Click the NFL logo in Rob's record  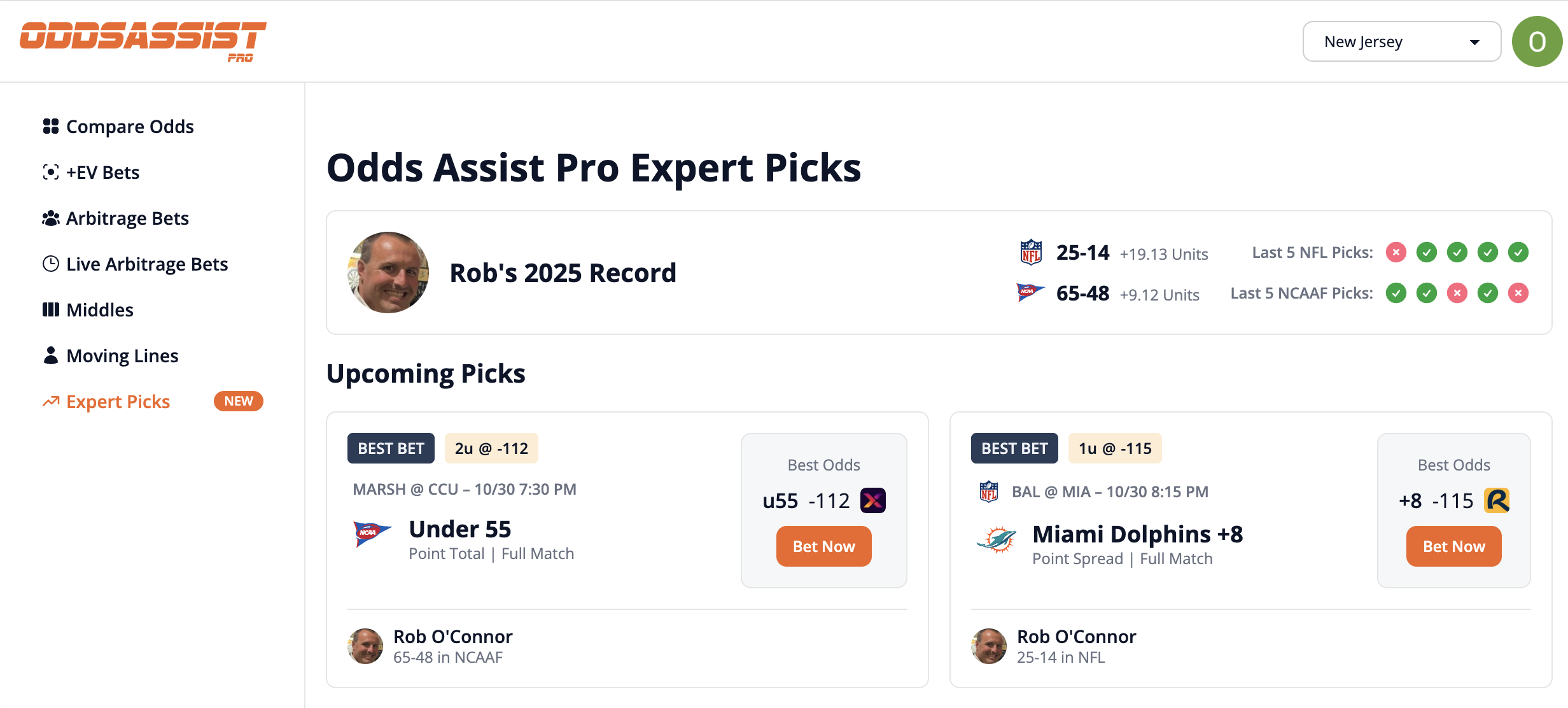click(x=1031, y=252)
